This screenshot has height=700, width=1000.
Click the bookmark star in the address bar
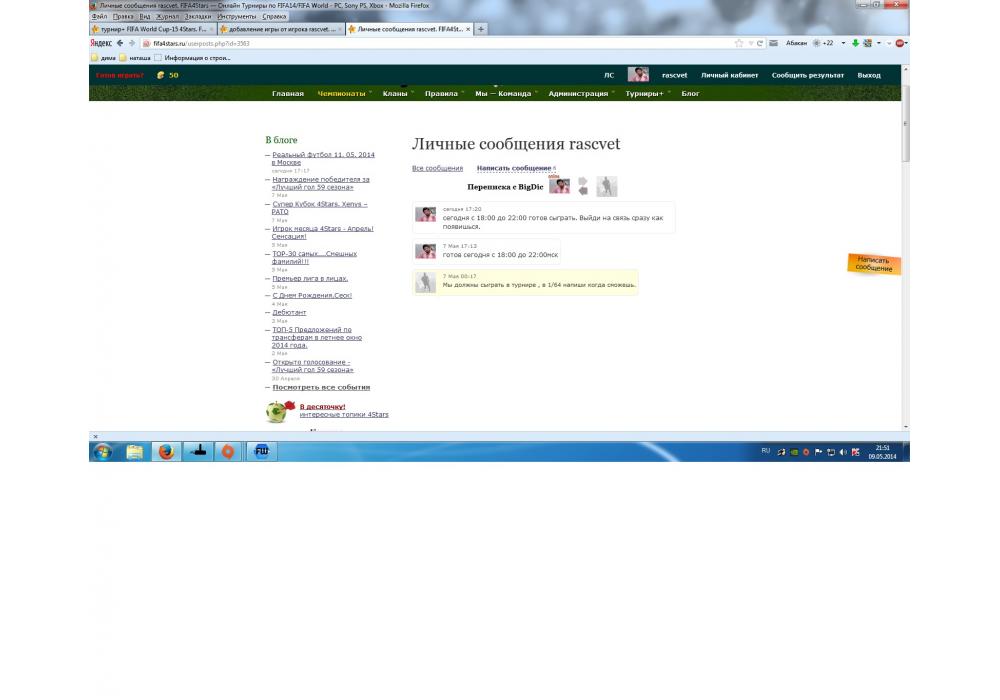coord(739,43)
